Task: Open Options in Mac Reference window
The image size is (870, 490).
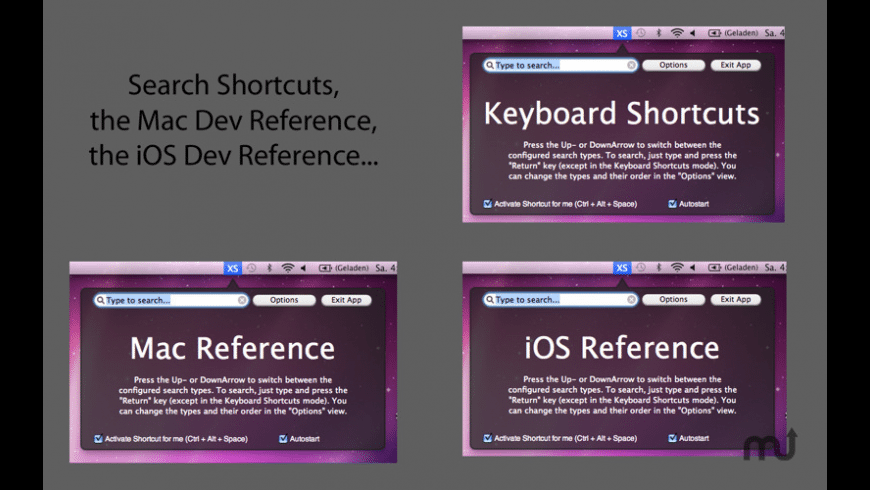Action: 284,300
